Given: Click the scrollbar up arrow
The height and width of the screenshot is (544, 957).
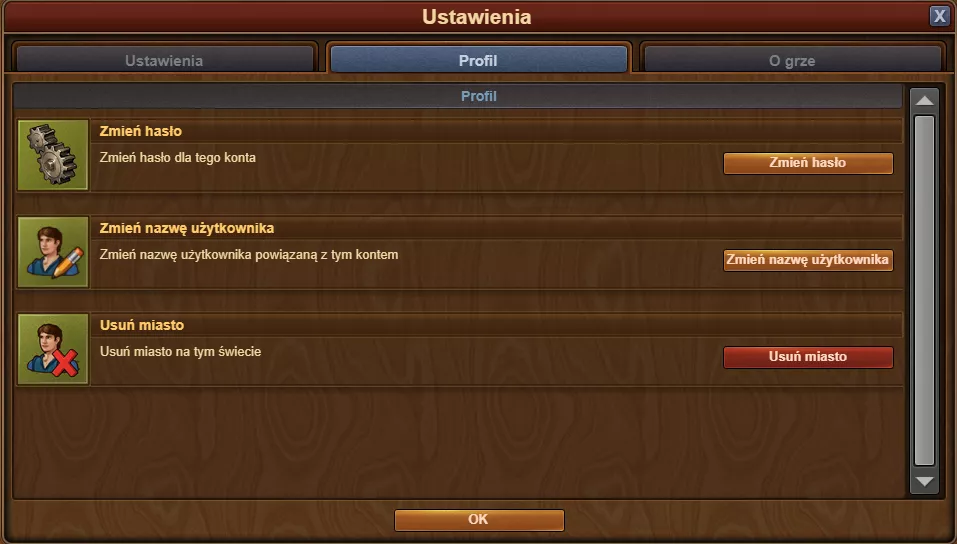Looking at the screenshot, I should (x=925, y=100).
